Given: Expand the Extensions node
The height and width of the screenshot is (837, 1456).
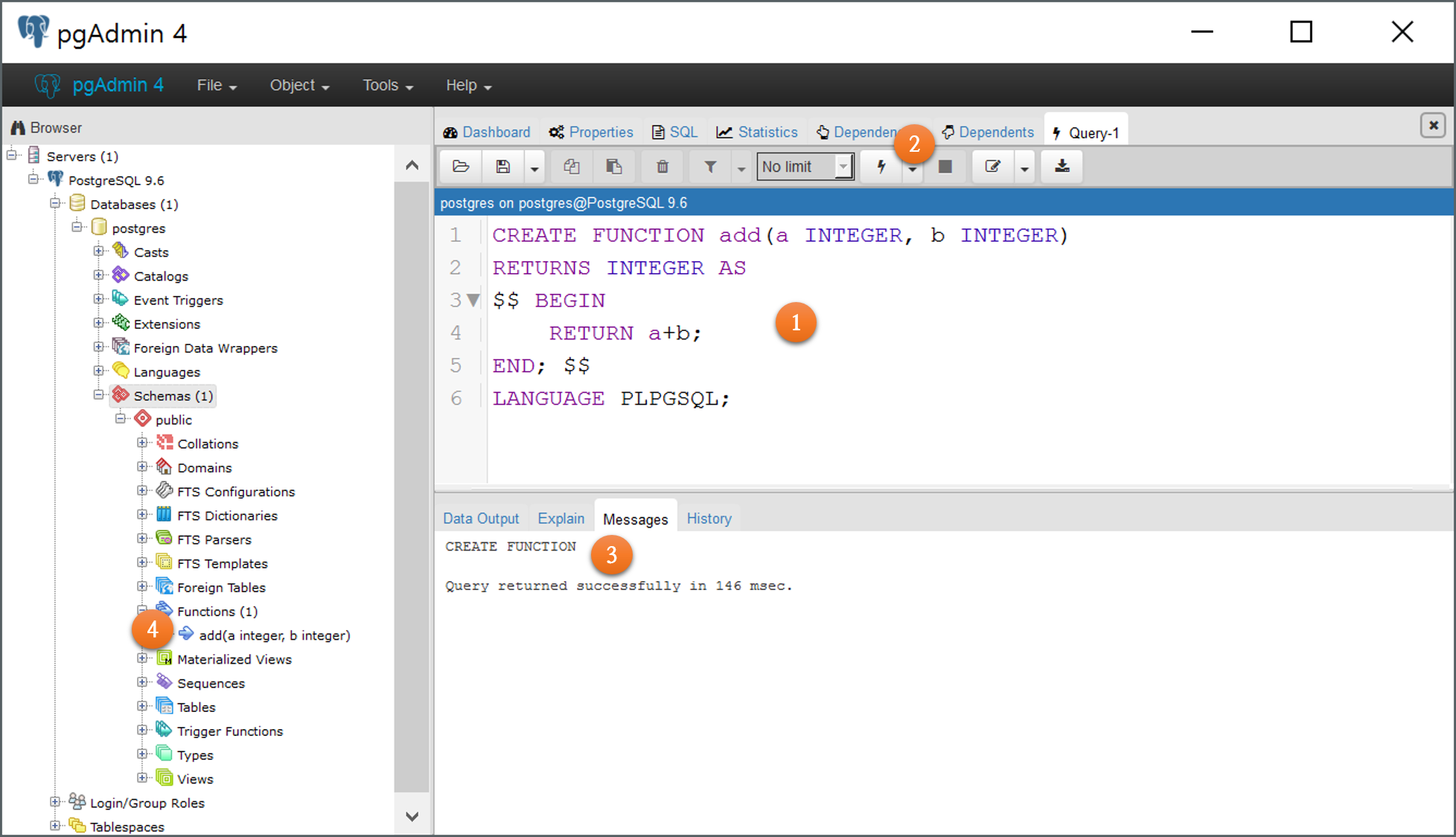Looking at the screenshot, I should (99, 322).
